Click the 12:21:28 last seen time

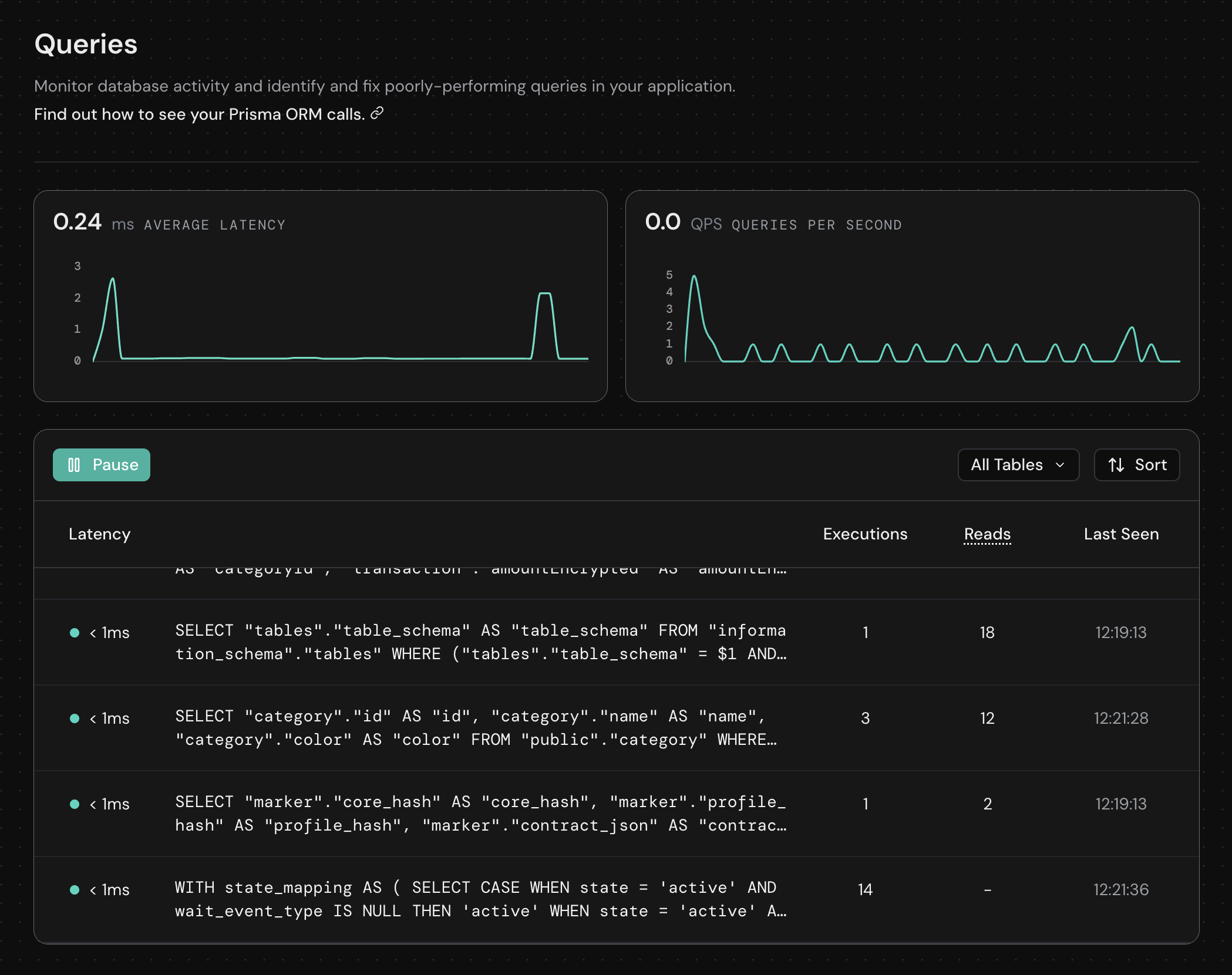point(1121,718)
